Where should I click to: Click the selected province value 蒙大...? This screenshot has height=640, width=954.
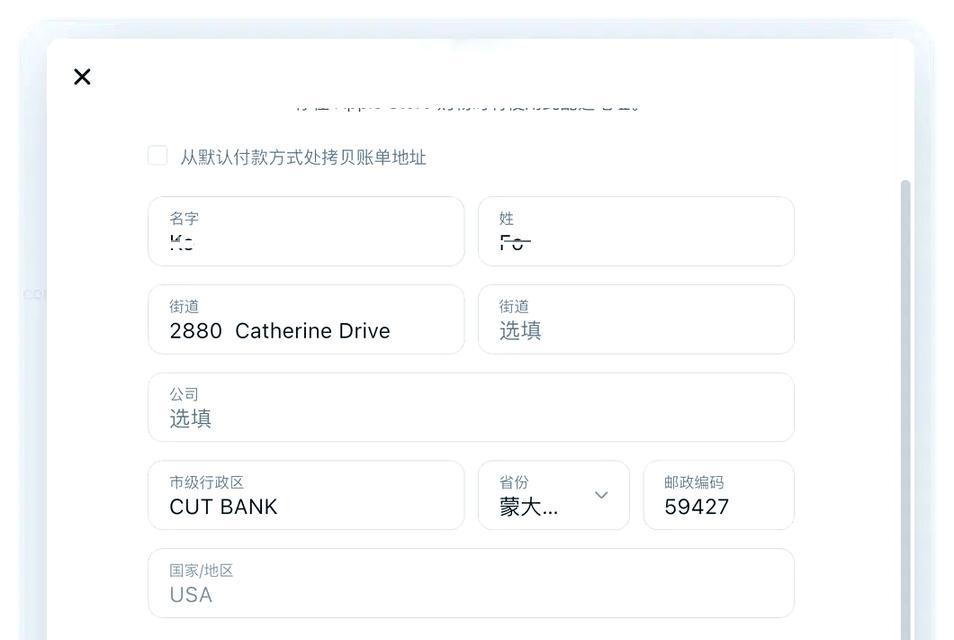coord(528,507)
